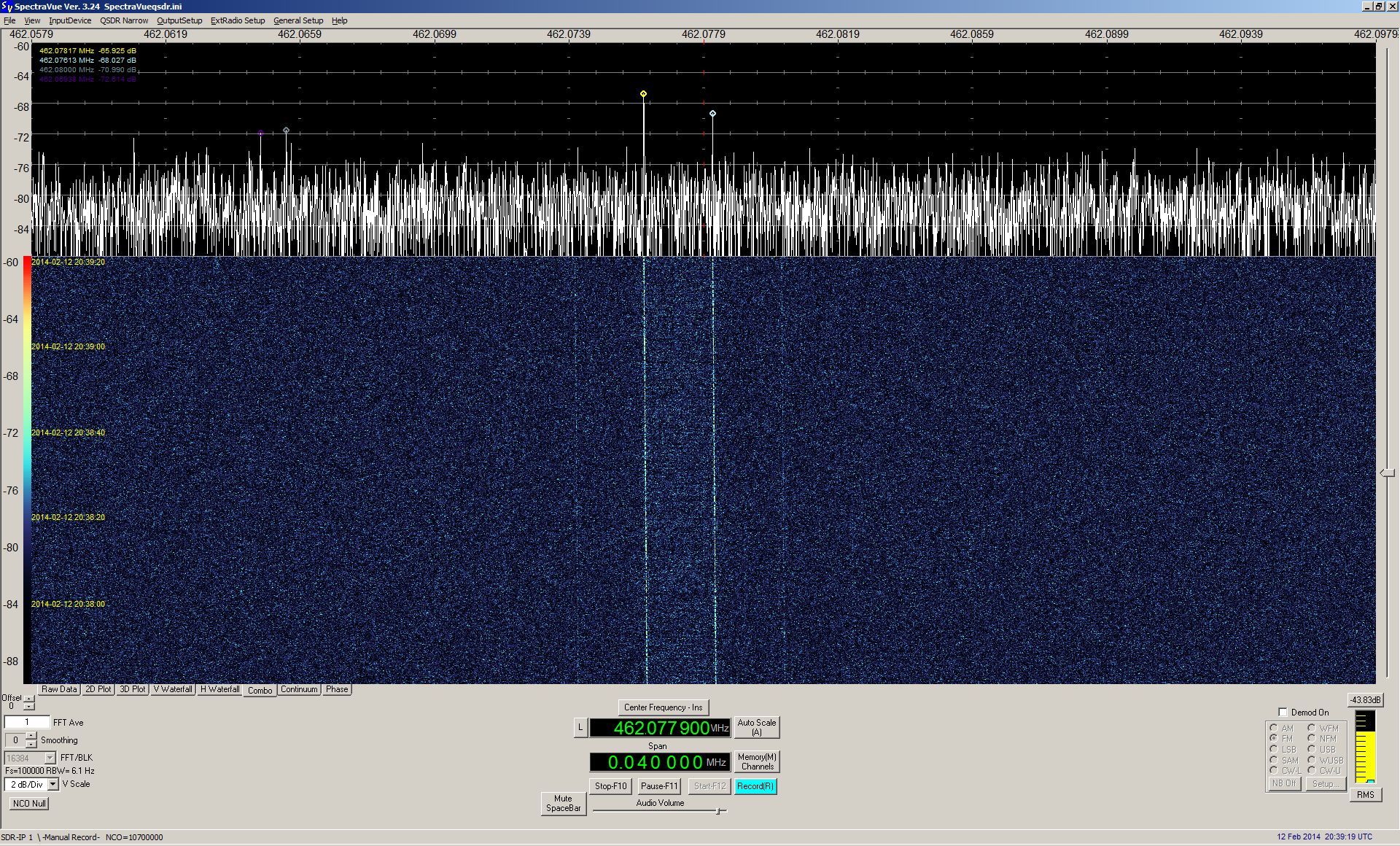Click the FFT Ave input field
Viewport: 1400px width, 846px height.
tap(27, 723)
